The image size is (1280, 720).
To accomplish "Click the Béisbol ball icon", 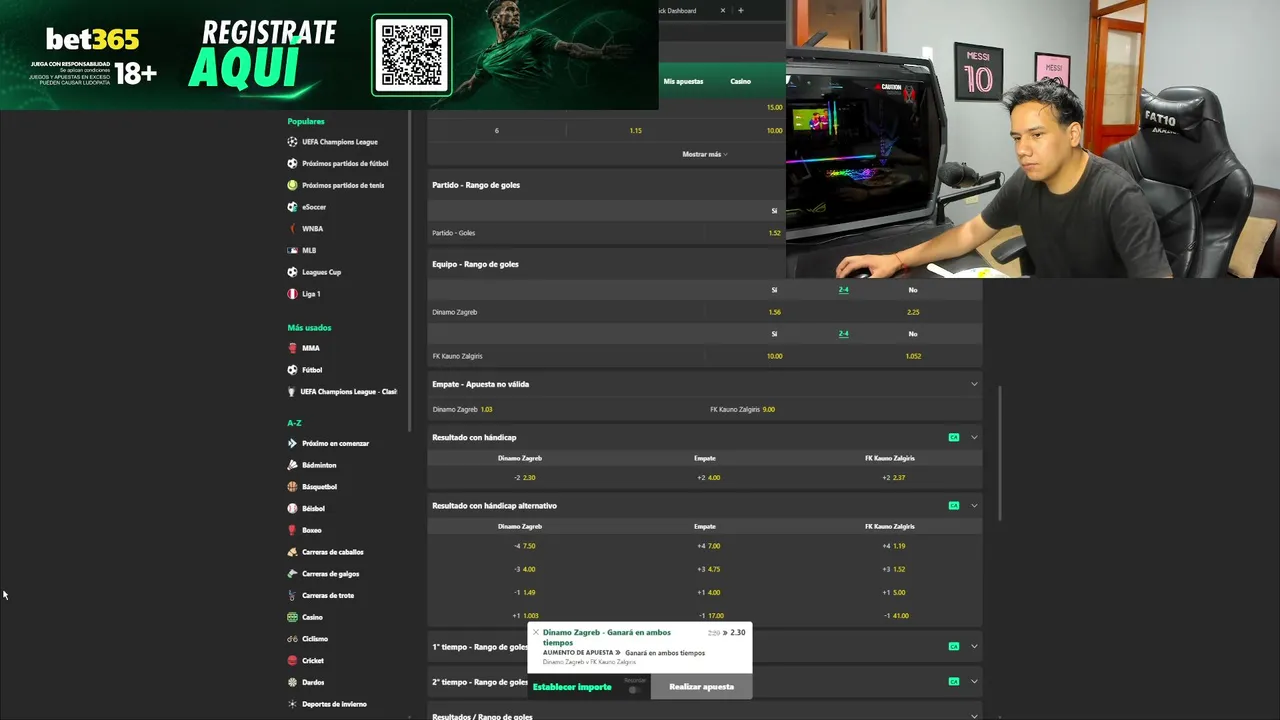I will (292, 508).
